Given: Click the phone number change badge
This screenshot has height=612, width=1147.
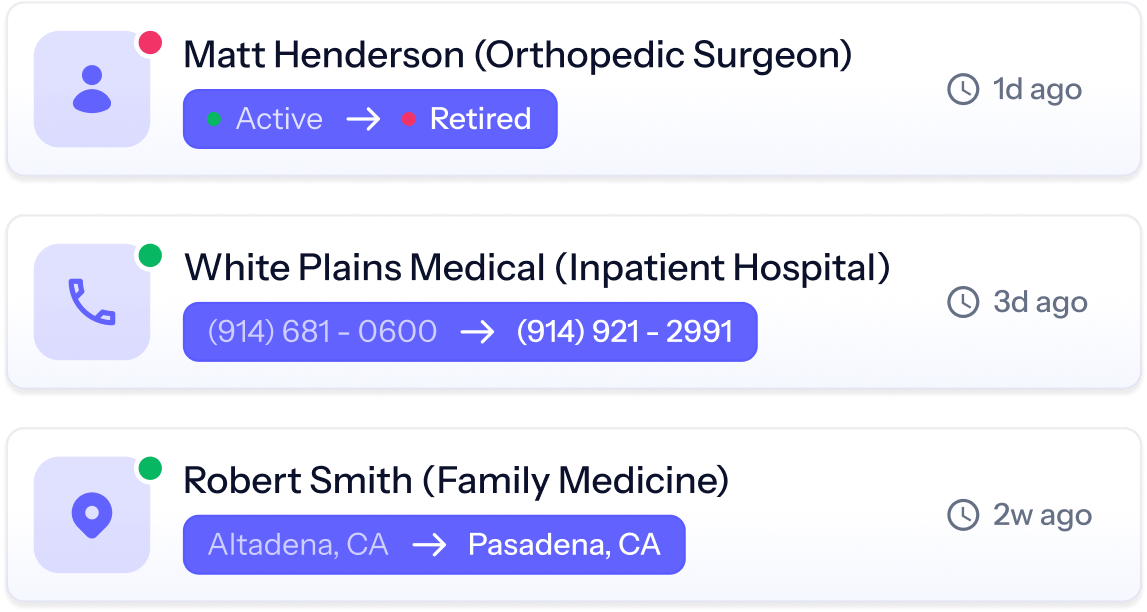Looking at the screenshot, I should click(470, 332).
